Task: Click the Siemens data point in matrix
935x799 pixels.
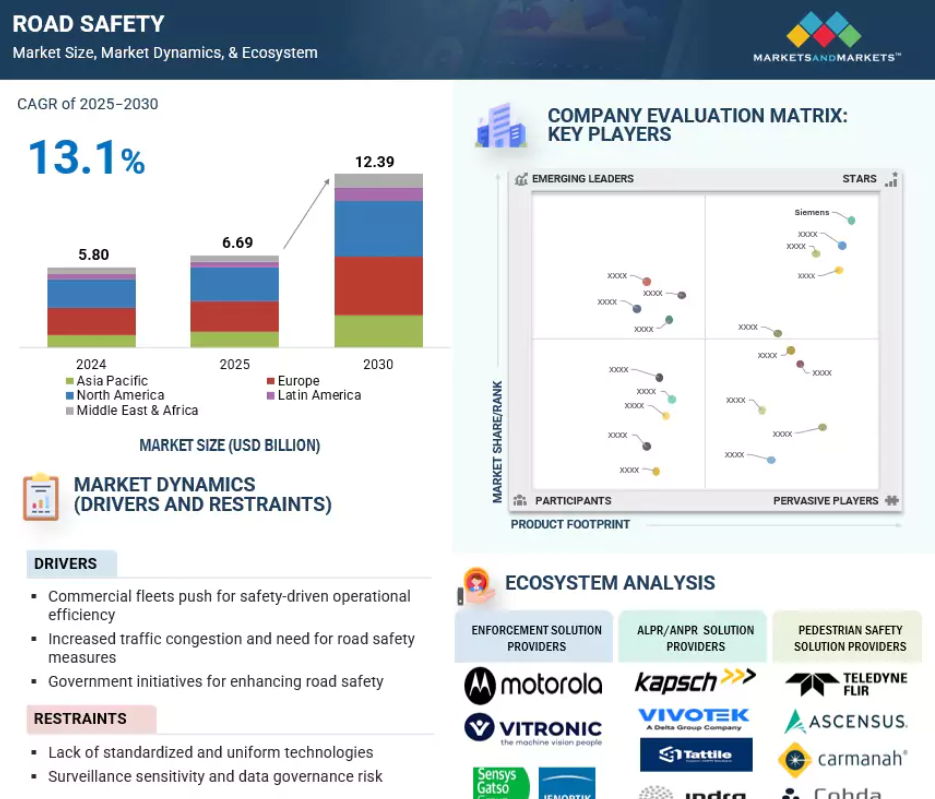Action: [851, 220]
